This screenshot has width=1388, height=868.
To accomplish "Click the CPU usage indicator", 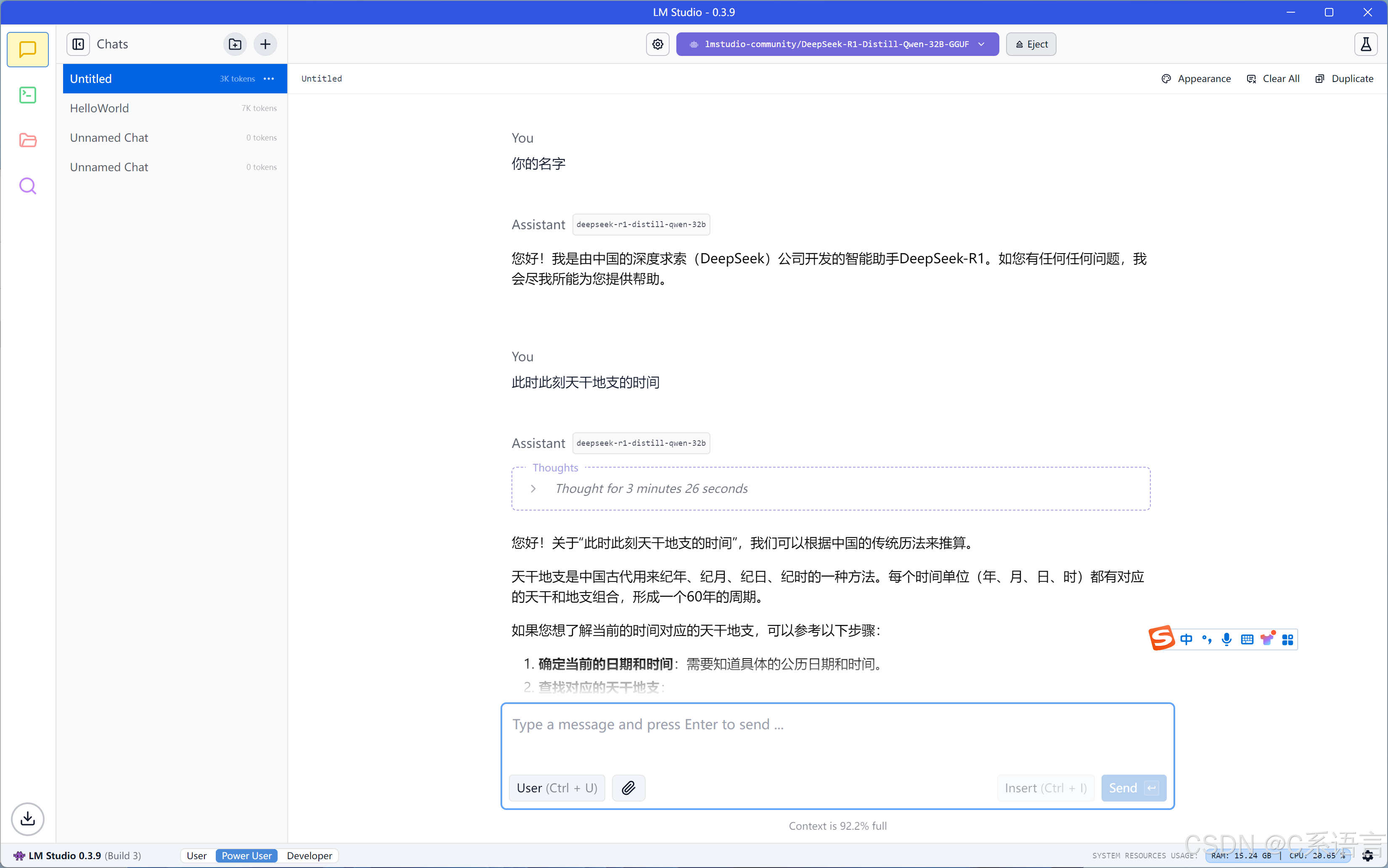I will [x=1317, y=855].
